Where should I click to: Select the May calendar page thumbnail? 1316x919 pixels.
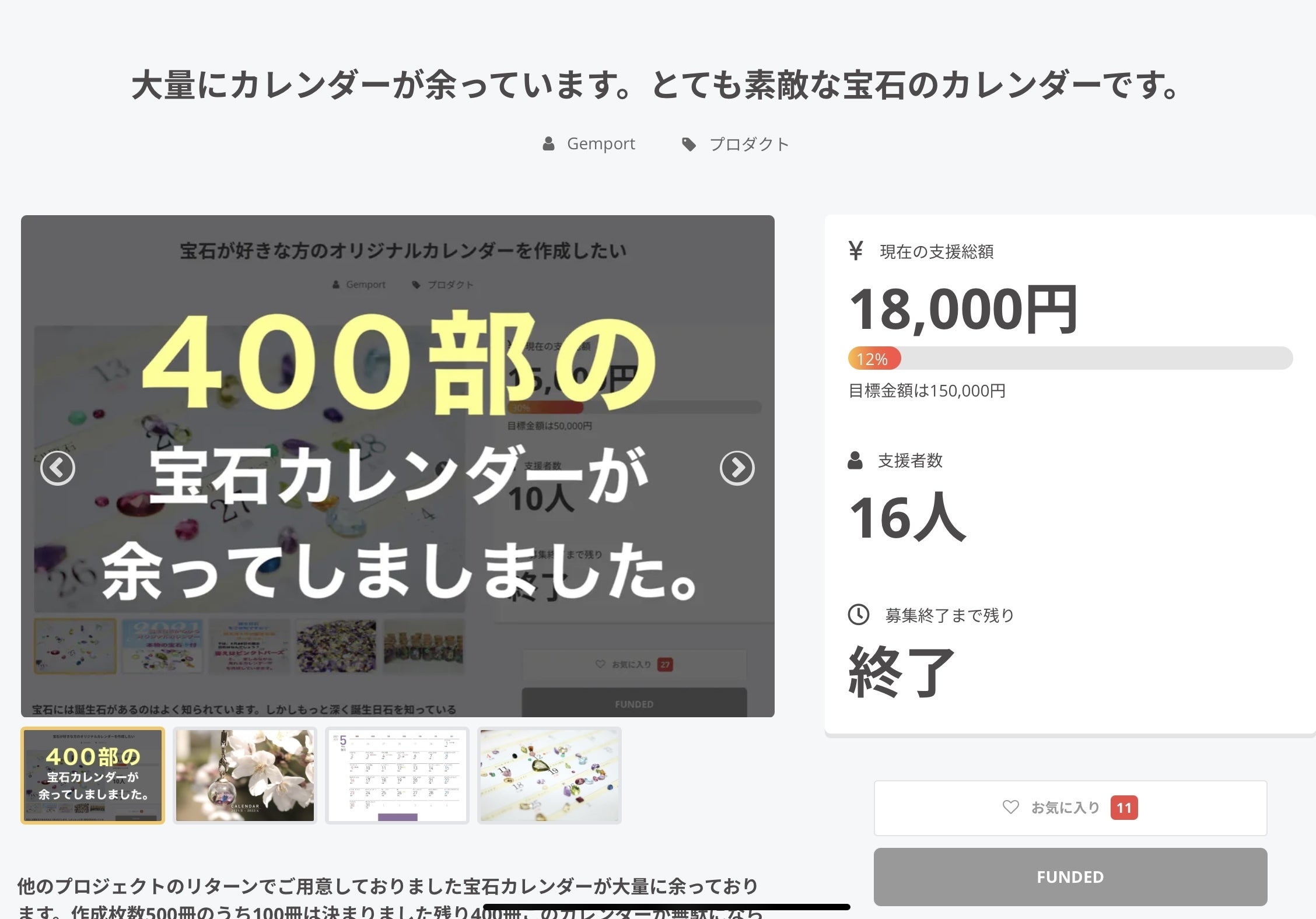397,776
